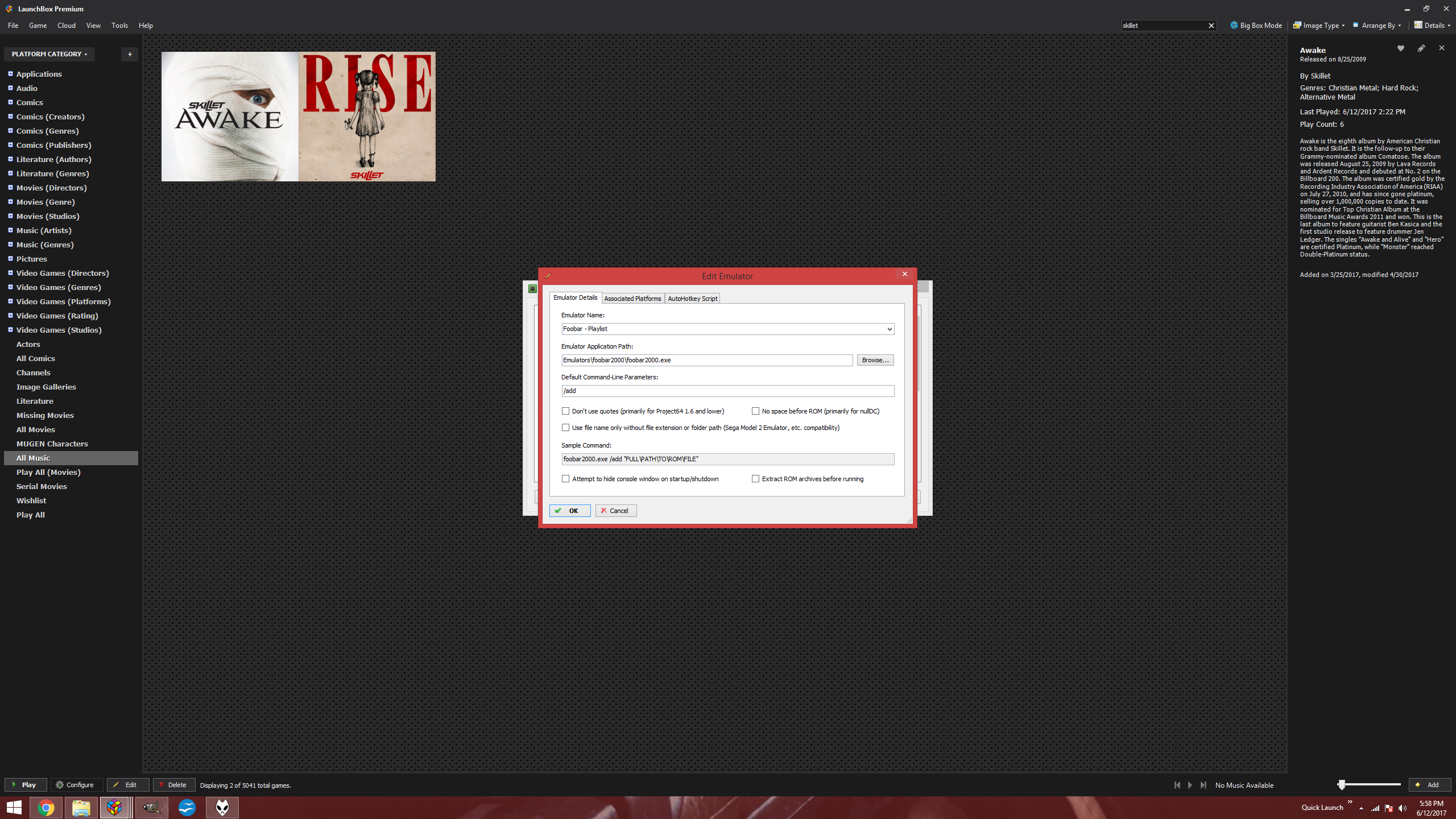Skip to next music track

click(1203, 785)
